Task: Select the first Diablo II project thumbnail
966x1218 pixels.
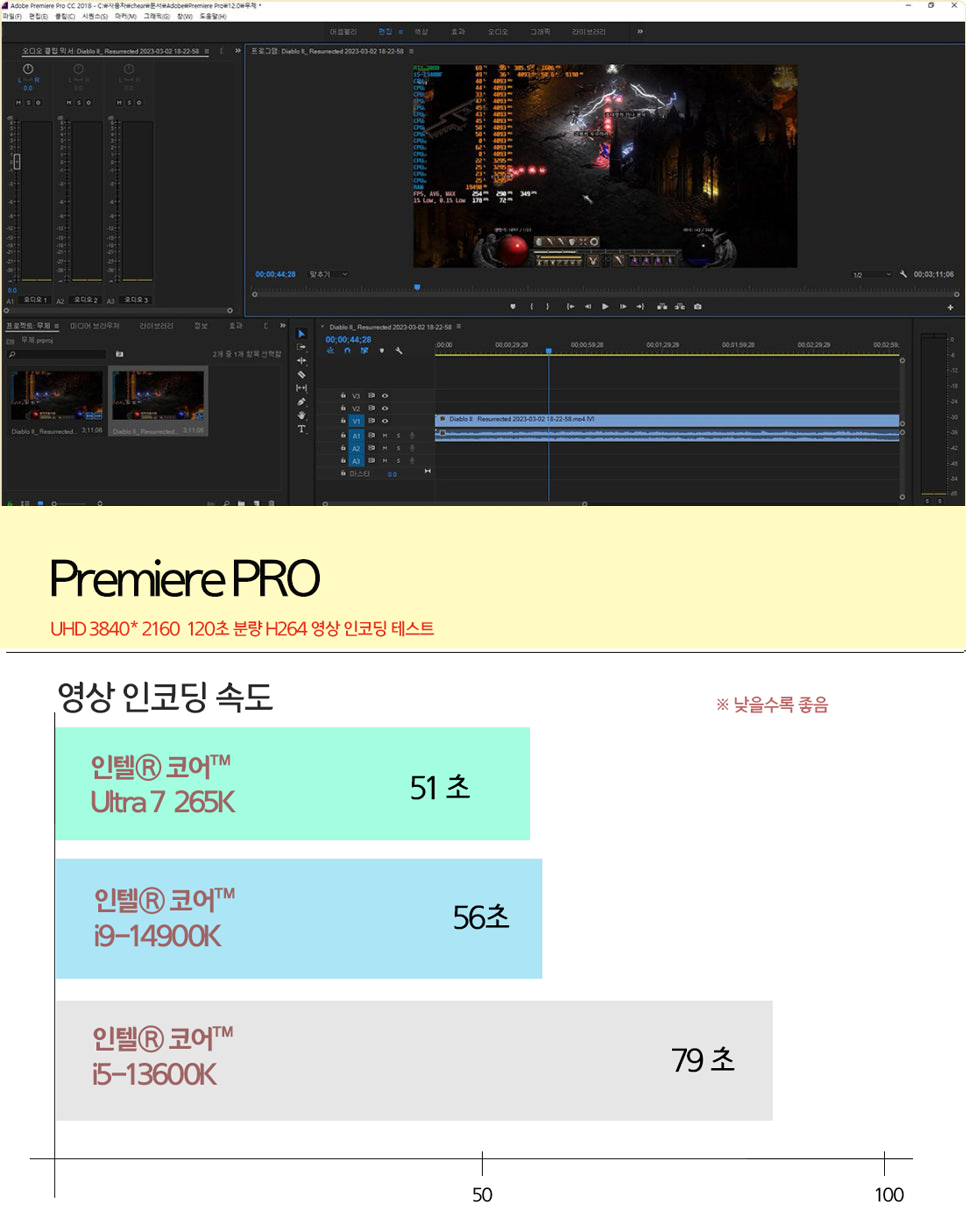Action: pyautogui.click(x=56, y=395)
